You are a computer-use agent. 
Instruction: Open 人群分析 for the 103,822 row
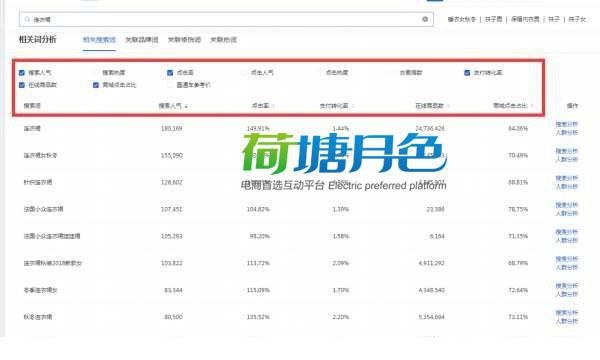tap(567, 267)
